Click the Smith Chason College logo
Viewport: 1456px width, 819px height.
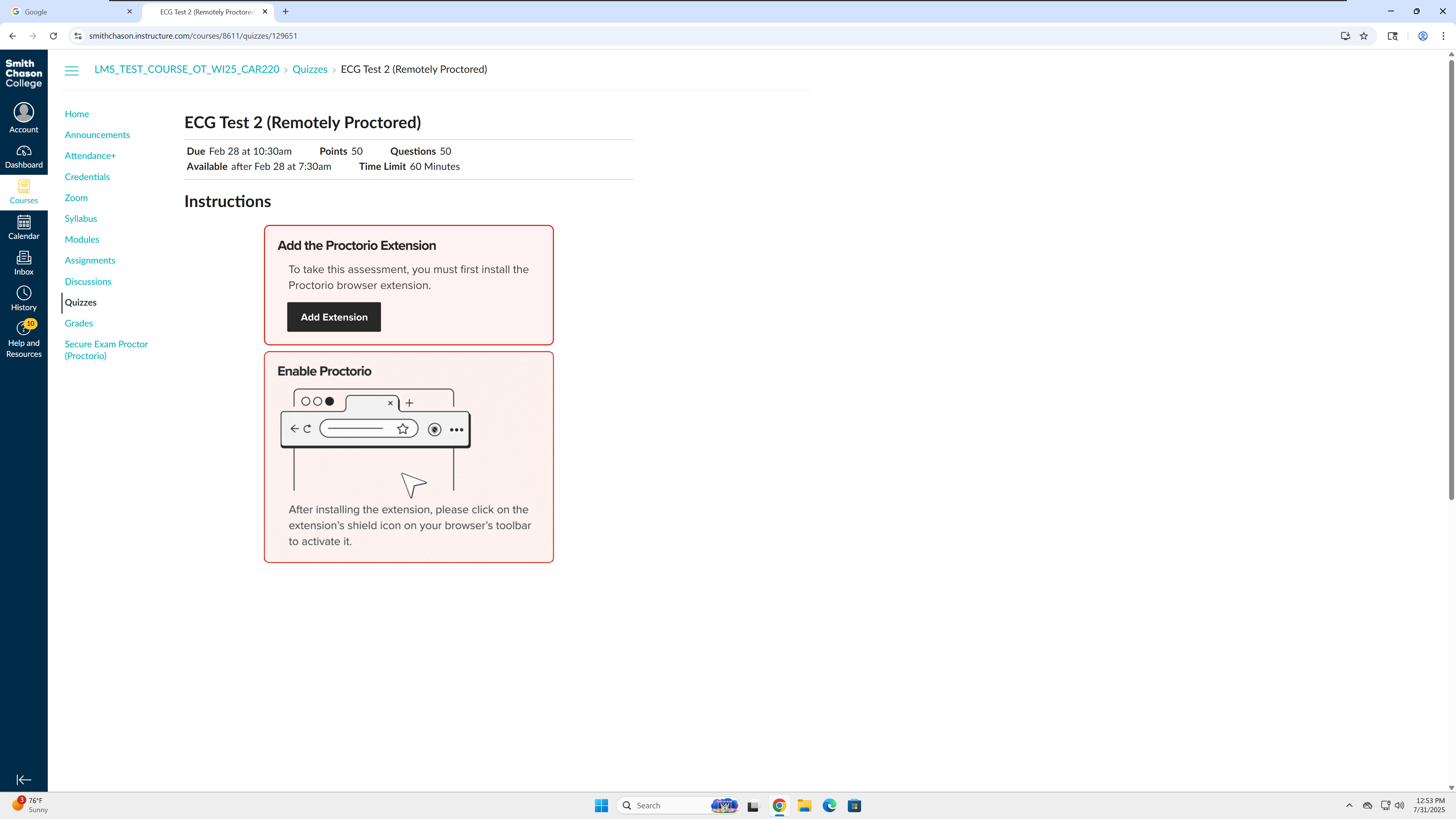pos(24,74)
